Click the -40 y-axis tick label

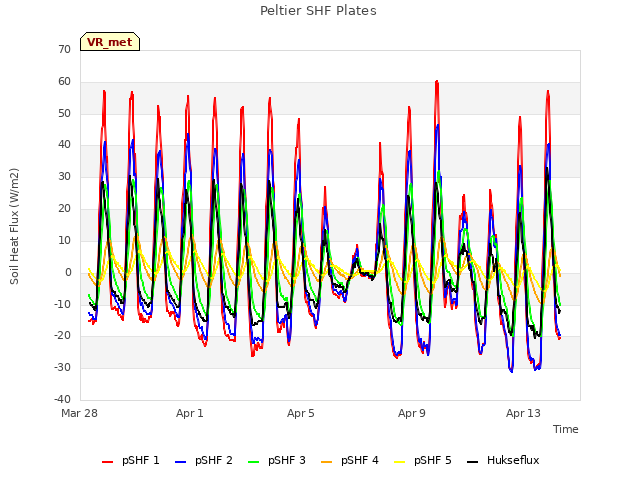[63, 399]
